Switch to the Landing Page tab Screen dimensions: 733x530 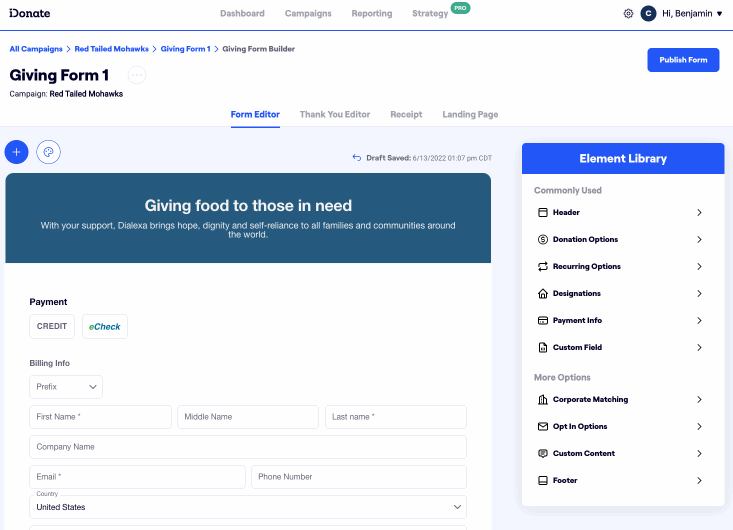pos(470,115)
